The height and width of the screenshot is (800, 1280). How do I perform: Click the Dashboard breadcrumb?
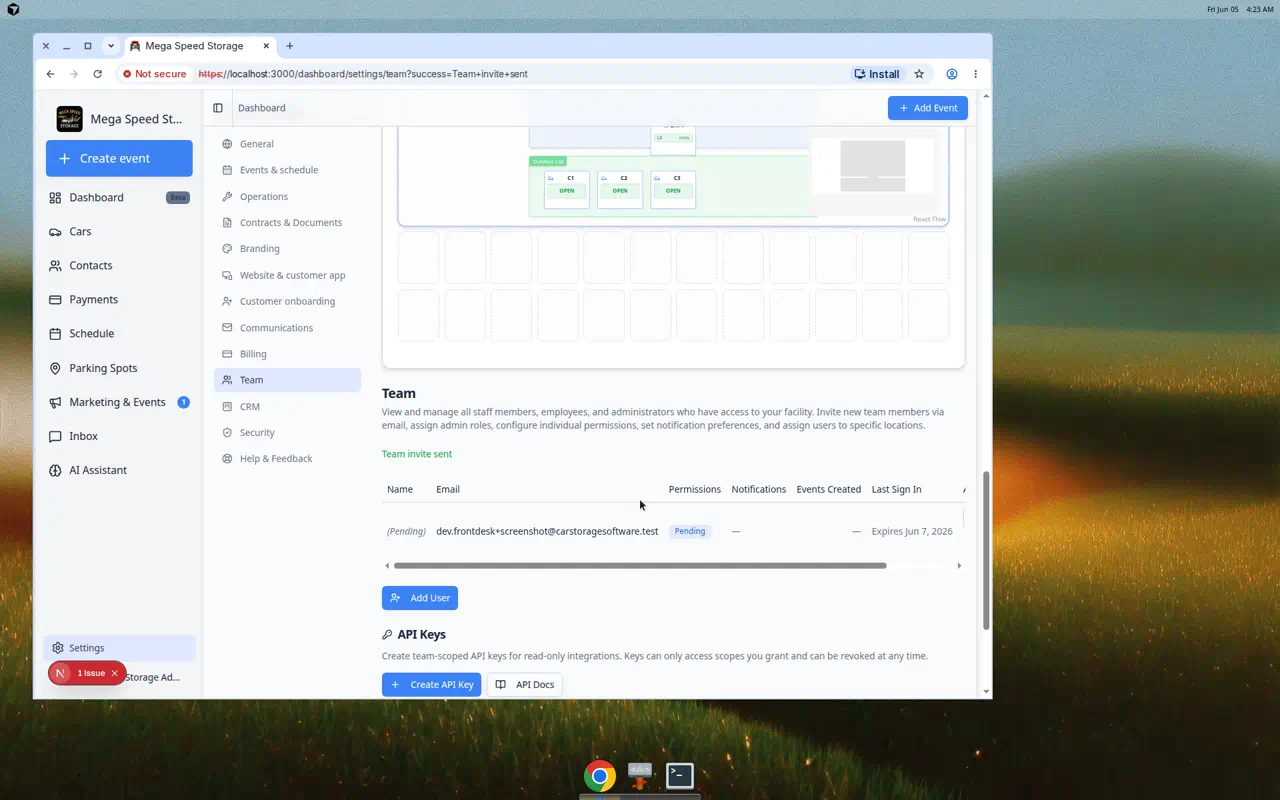click(262, 108)
